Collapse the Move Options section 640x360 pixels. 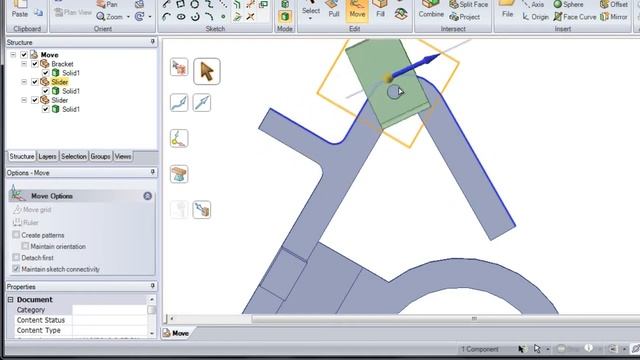147,196
